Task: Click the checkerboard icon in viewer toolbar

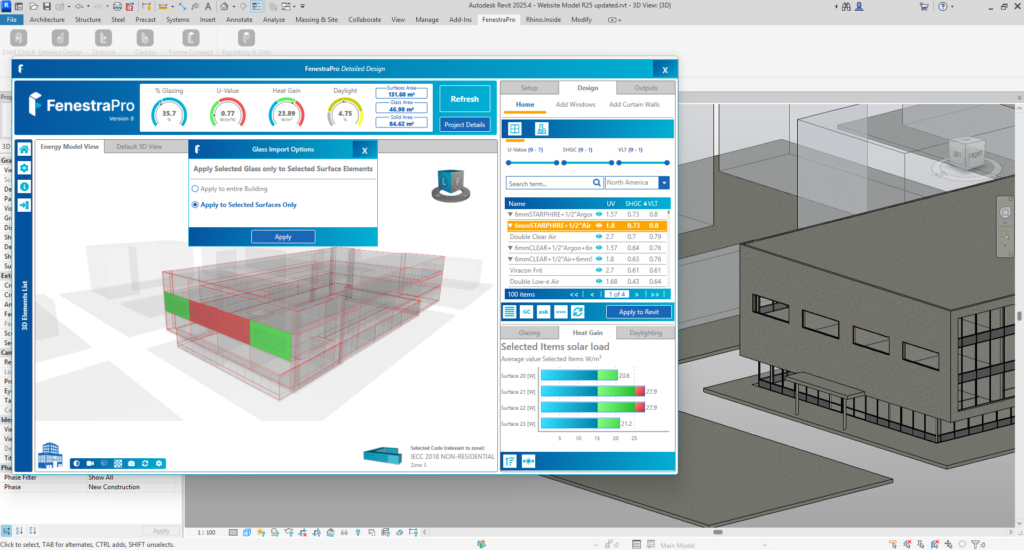Action: 118,463
